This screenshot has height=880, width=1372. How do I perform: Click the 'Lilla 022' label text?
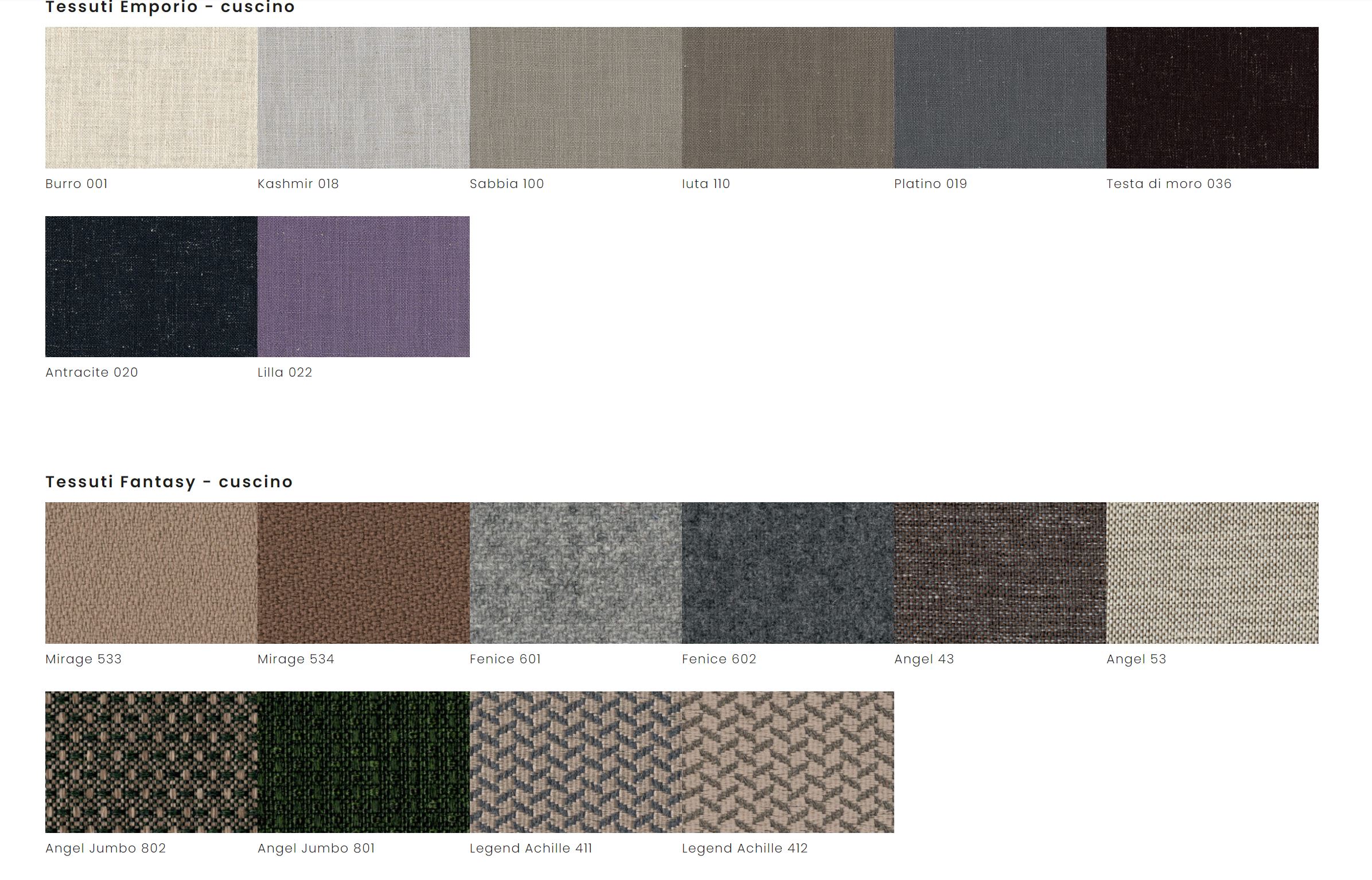(285, 373)
